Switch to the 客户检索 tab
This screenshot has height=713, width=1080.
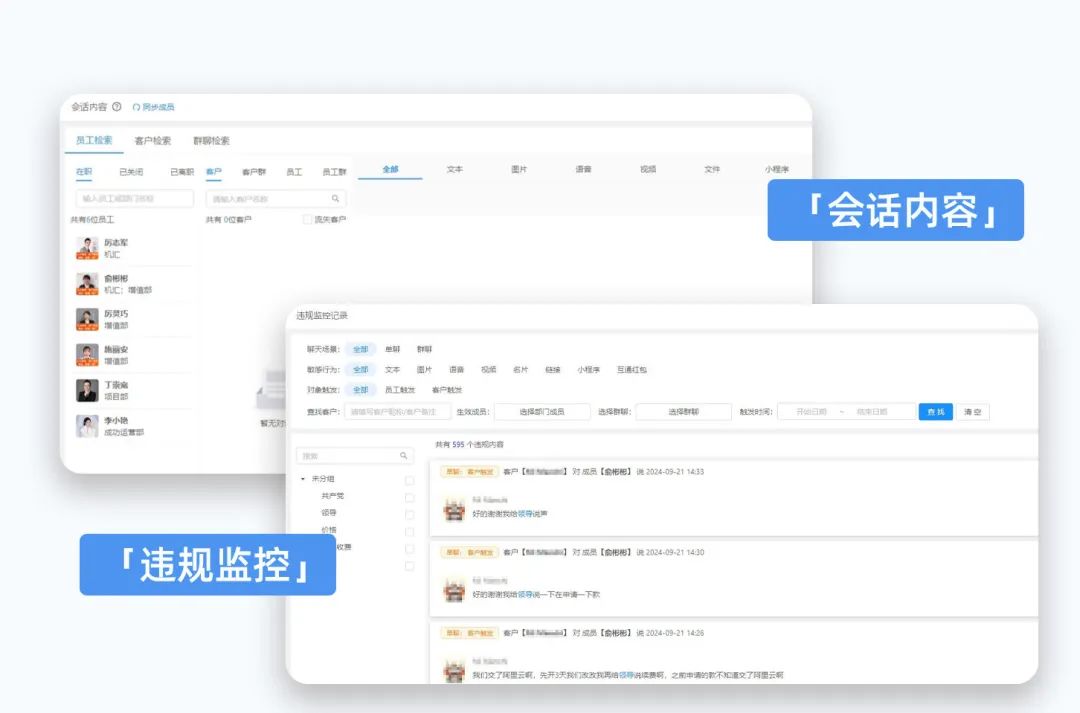[x=152, y=141]
